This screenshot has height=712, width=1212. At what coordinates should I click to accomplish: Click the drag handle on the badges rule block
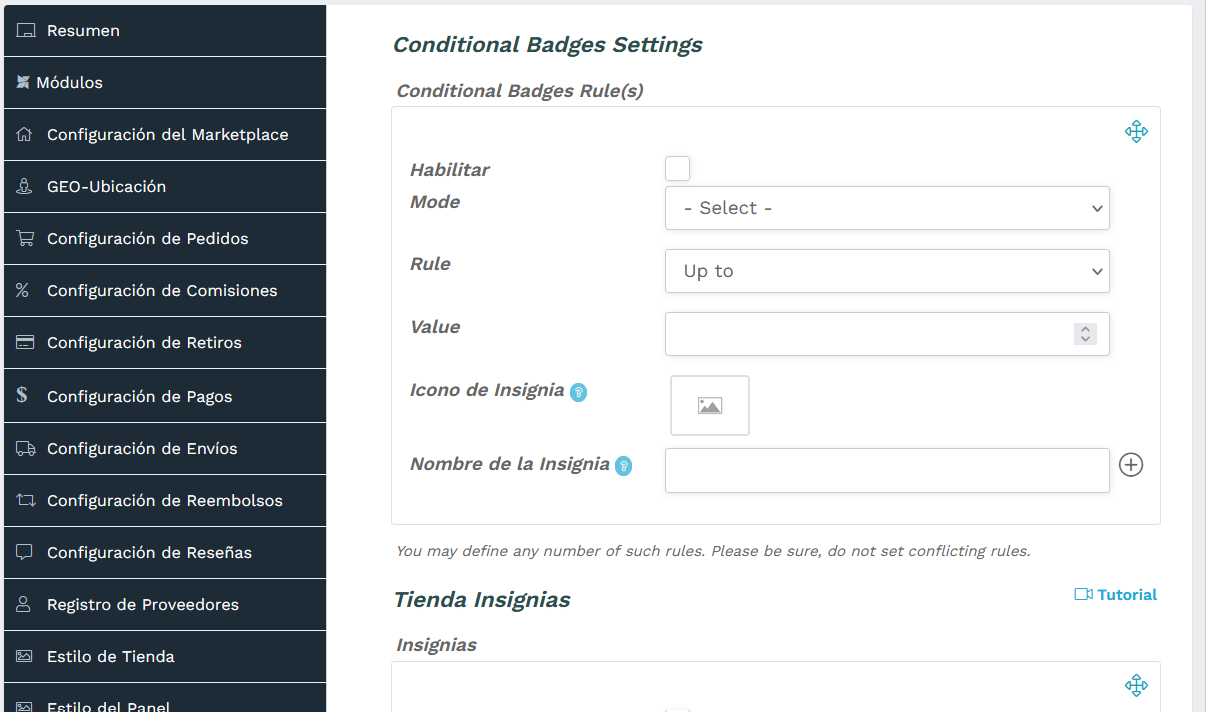1136,131
